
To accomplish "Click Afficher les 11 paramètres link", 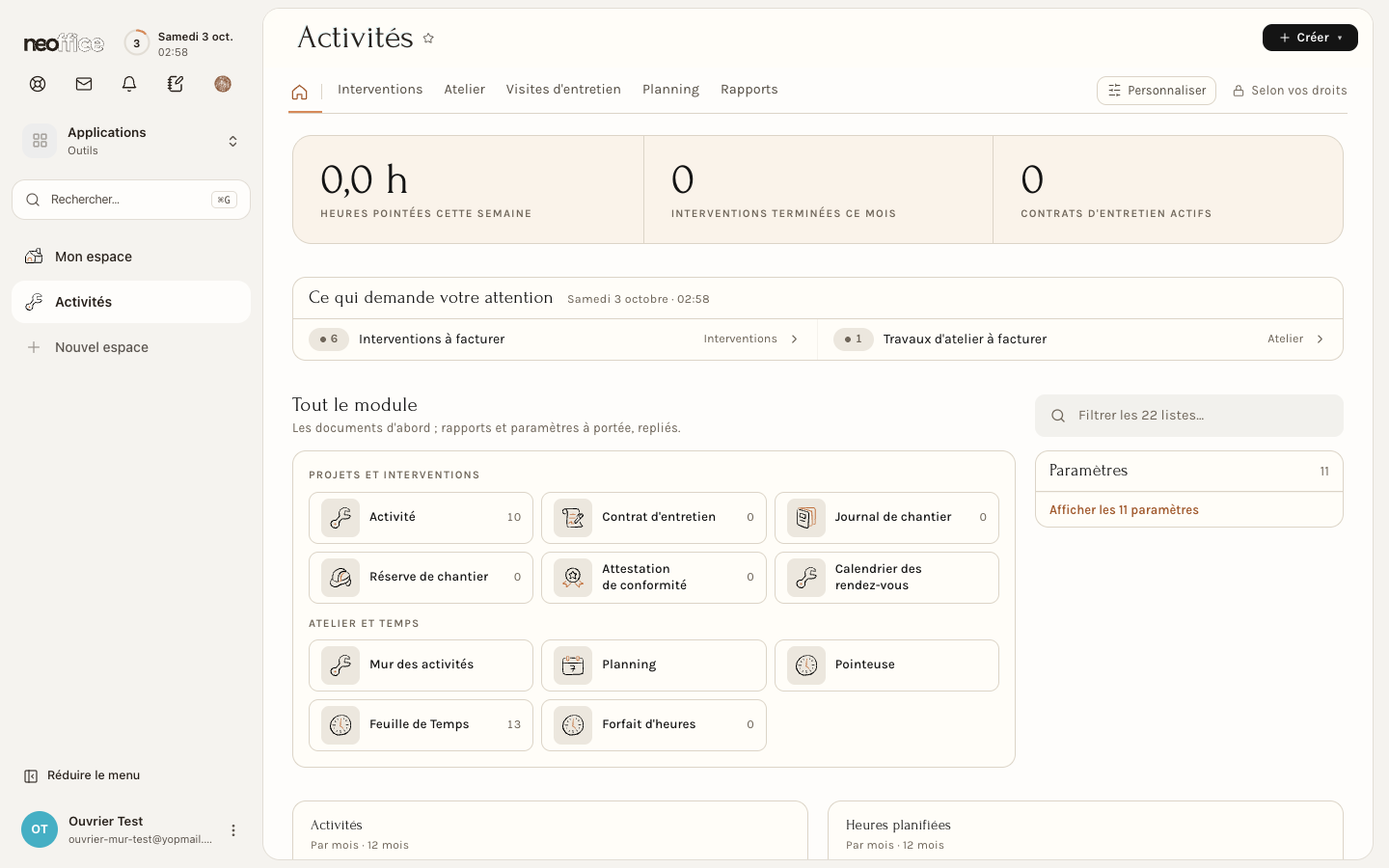I will point(1124,510).
